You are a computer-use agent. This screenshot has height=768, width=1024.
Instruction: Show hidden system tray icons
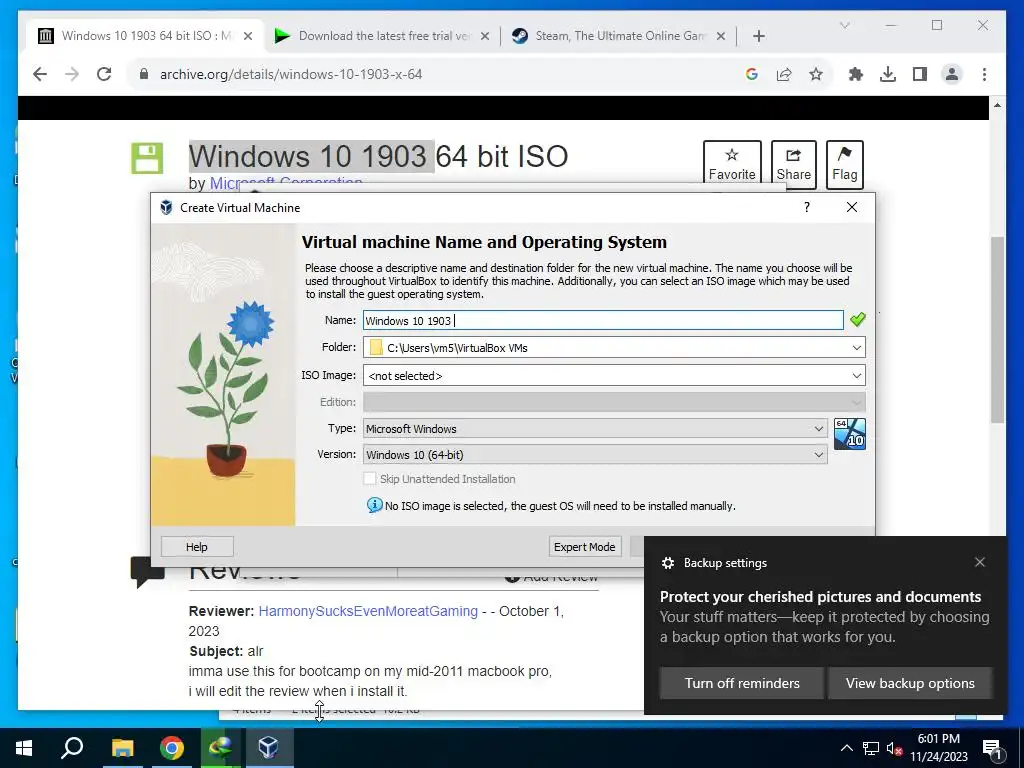pos(846,748)
